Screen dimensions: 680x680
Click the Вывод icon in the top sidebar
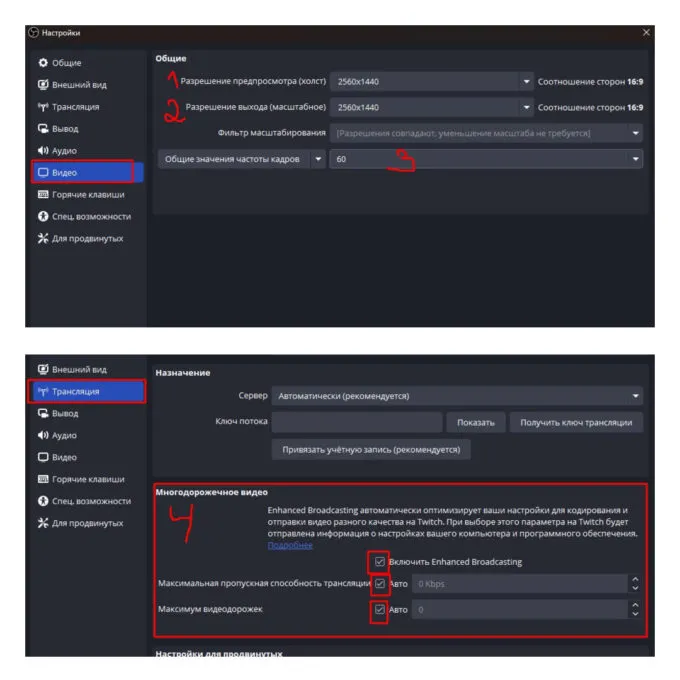tap(42, 129)
